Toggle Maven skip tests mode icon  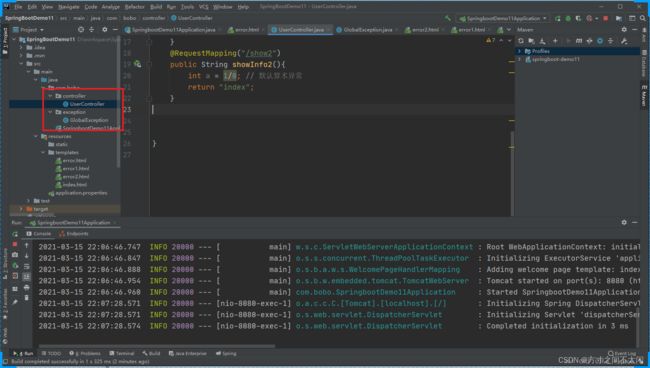coord(600,41)
